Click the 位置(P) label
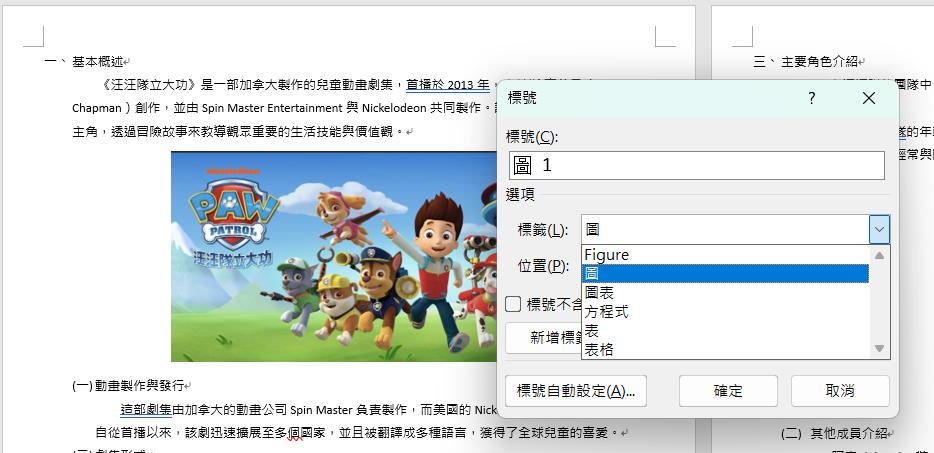 pos(541,266)
